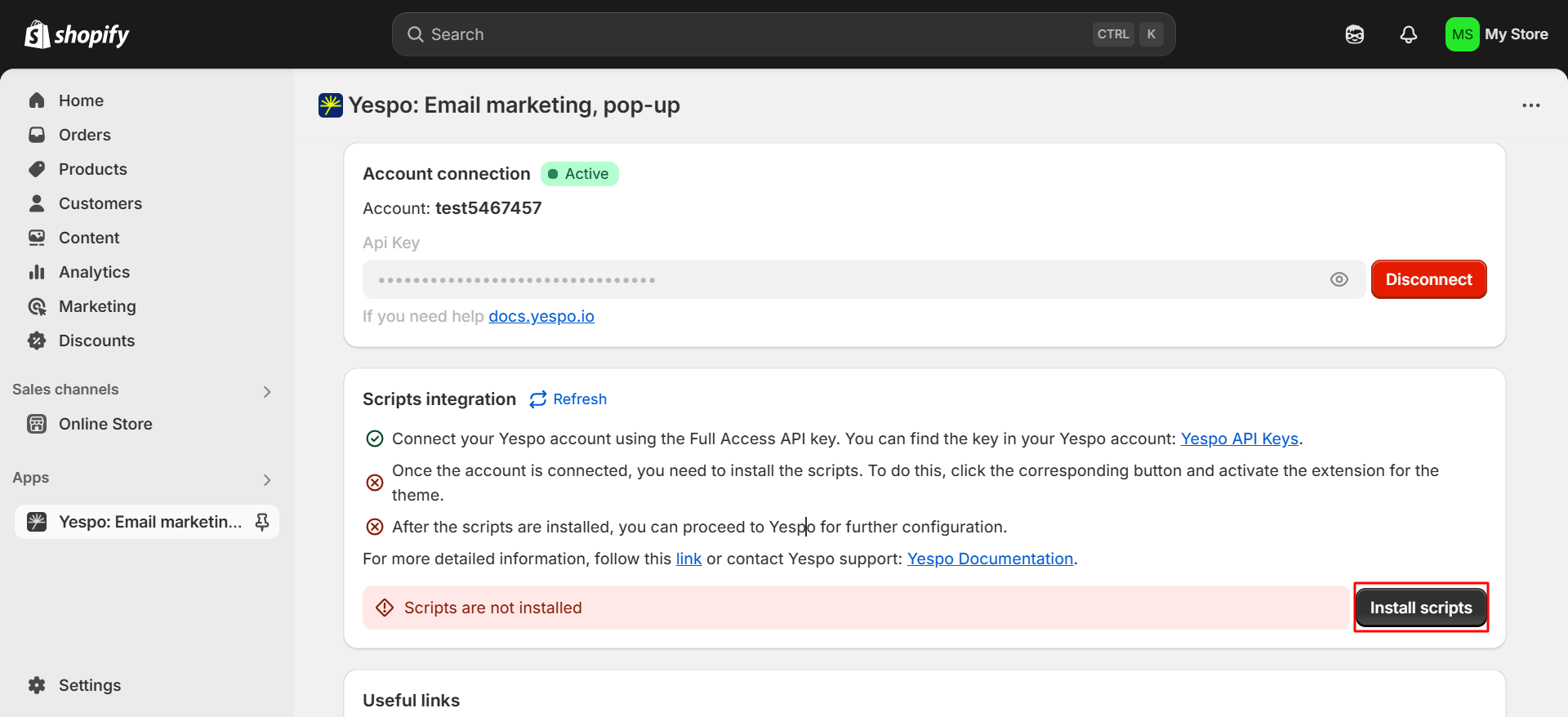Click the Refresh scripts icon
The image size is (1568, 717).
538,399
